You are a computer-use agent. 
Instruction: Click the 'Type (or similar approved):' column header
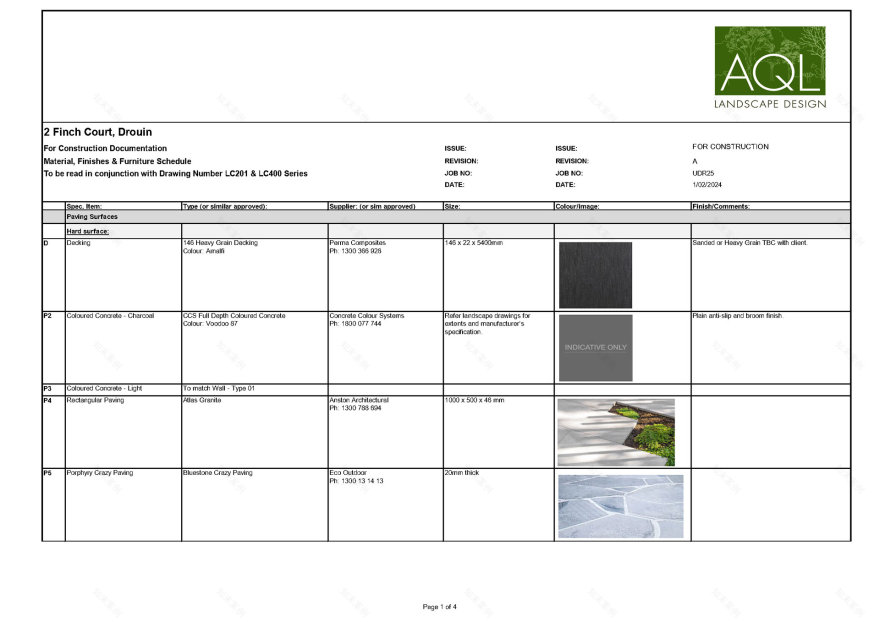(x=225, y=206)
